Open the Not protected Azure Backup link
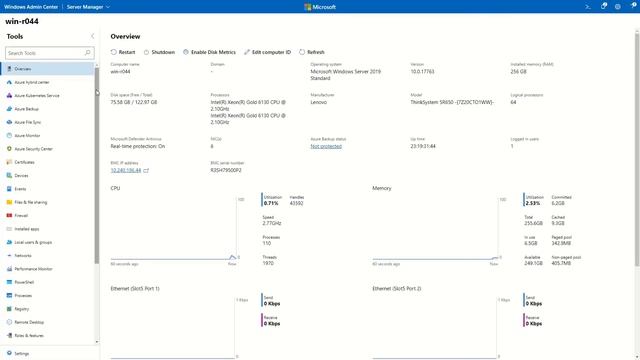Viewport: 640px width, 360px height. tap(326, 146)
